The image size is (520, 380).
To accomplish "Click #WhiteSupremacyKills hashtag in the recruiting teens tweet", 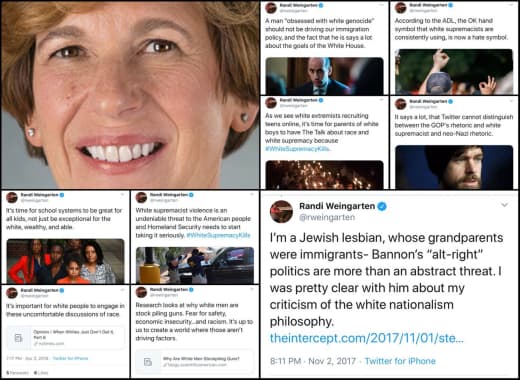I will click(x=298, y=149).
